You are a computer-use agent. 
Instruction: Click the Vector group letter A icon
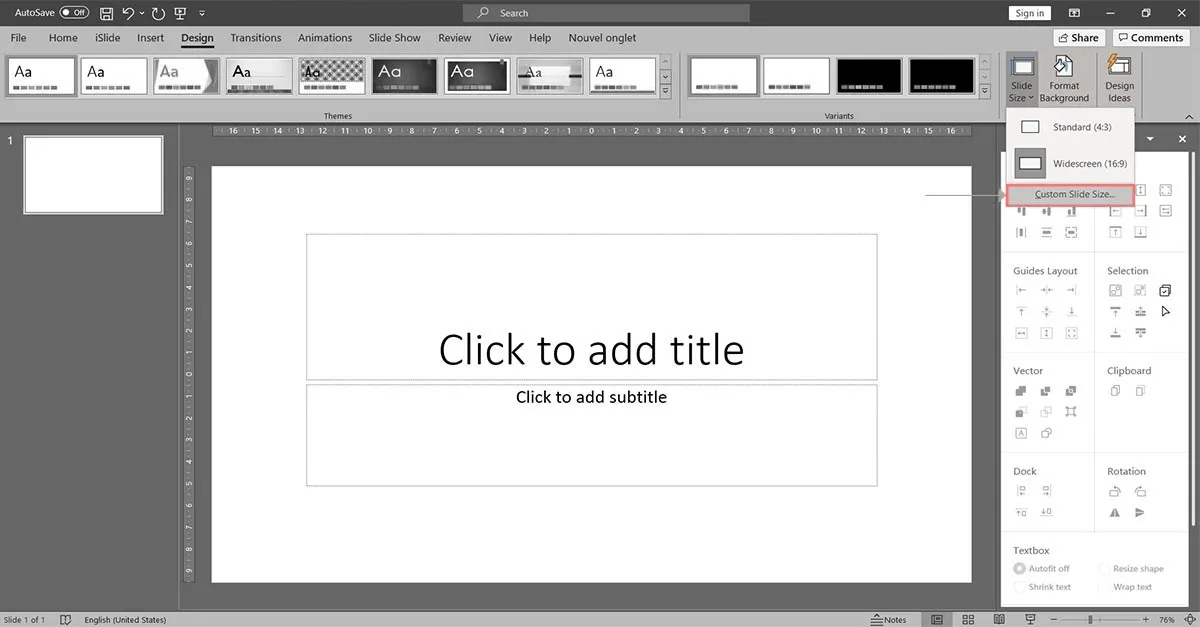tap(1021, 433)
